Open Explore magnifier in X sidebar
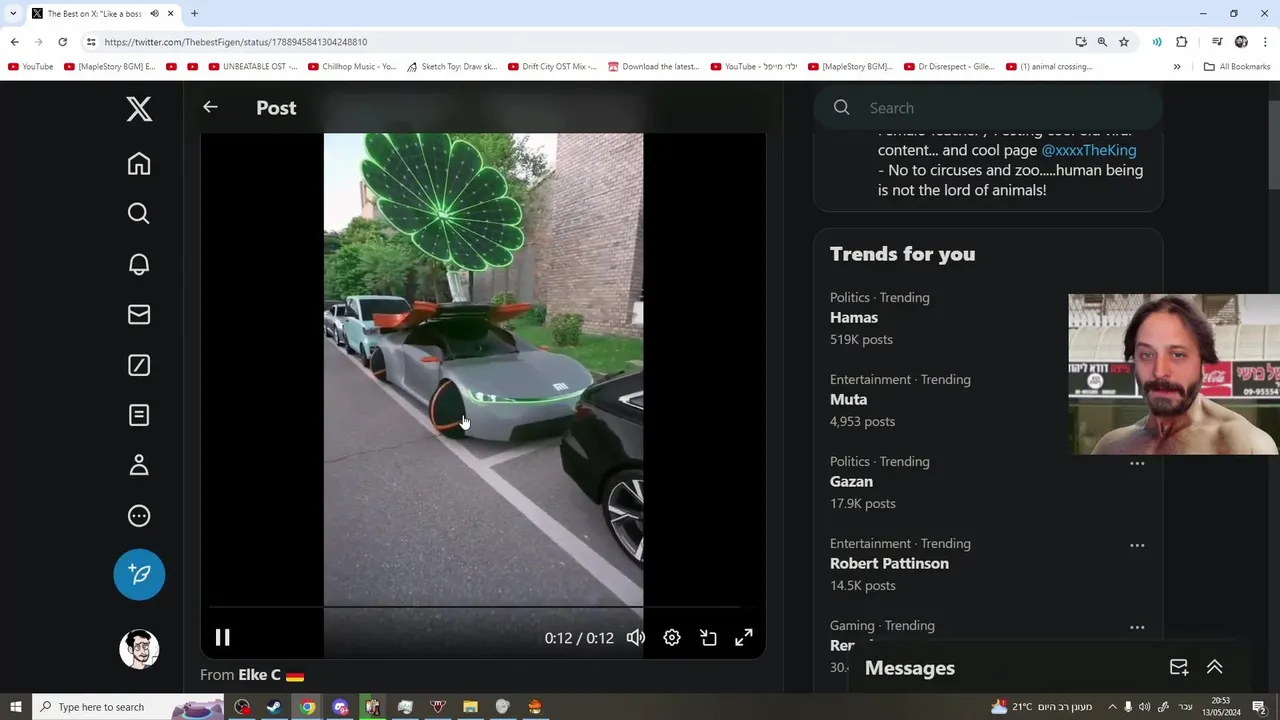The image size is (1280, 720). [x=139, y=213]
